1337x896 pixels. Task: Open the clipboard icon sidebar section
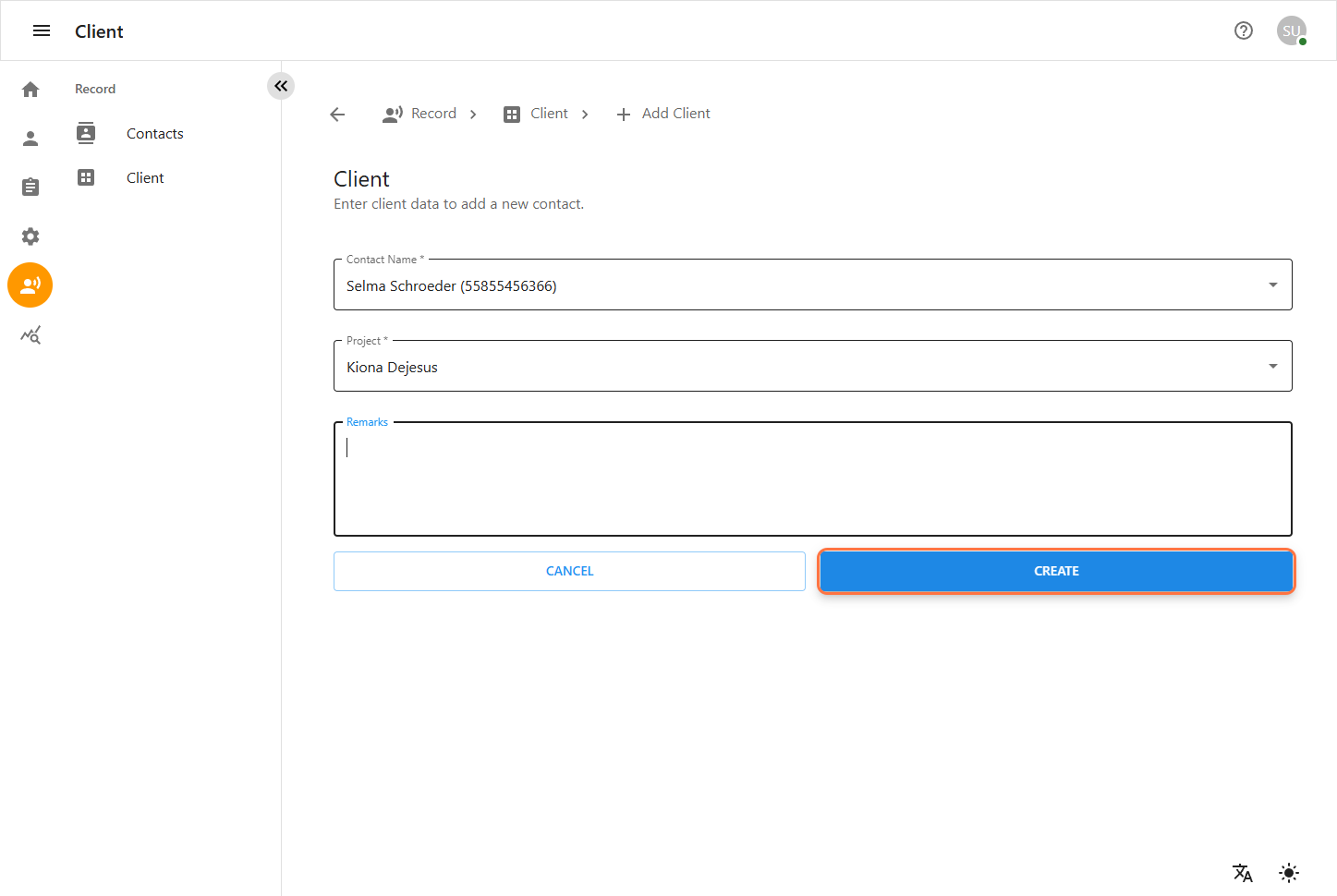(x=30, y=188)
